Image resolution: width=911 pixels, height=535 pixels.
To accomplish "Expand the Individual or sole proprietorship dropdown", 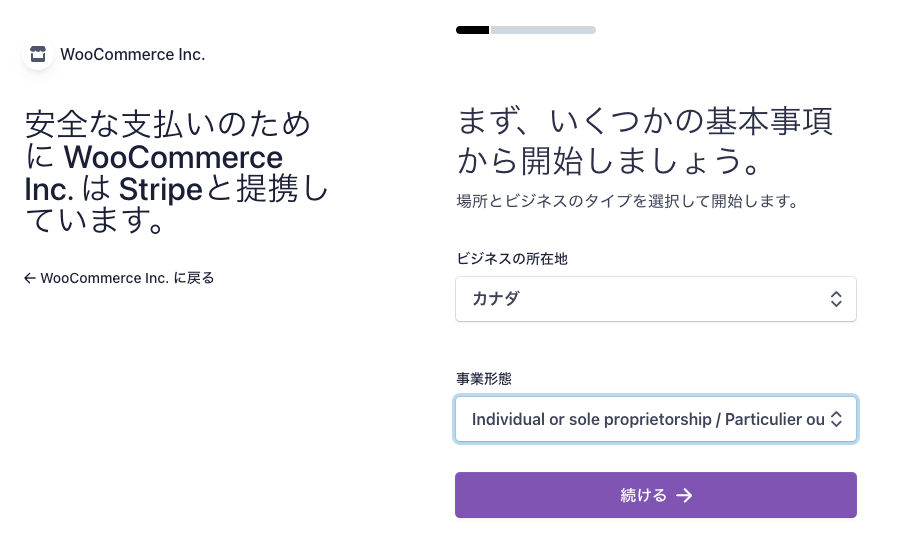I will [x=648, y=419].
